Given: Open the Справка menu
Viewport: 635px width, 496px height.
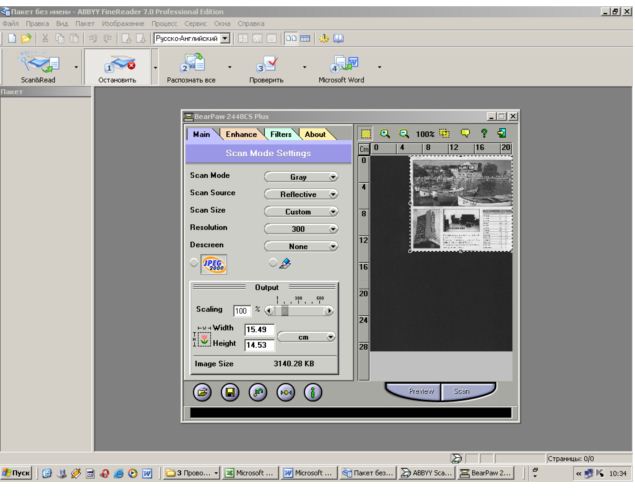Looking at the screenshot, I should pos(251,23).
